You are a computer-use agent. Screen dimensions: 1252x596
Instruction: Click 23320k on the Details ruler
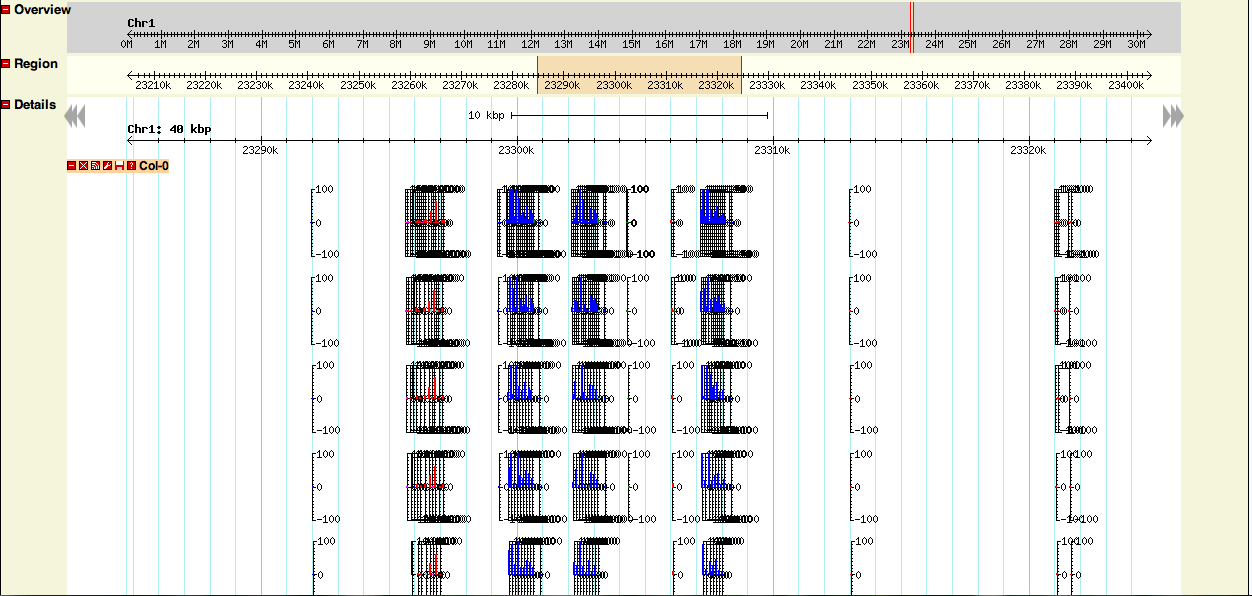point(1028,150)
